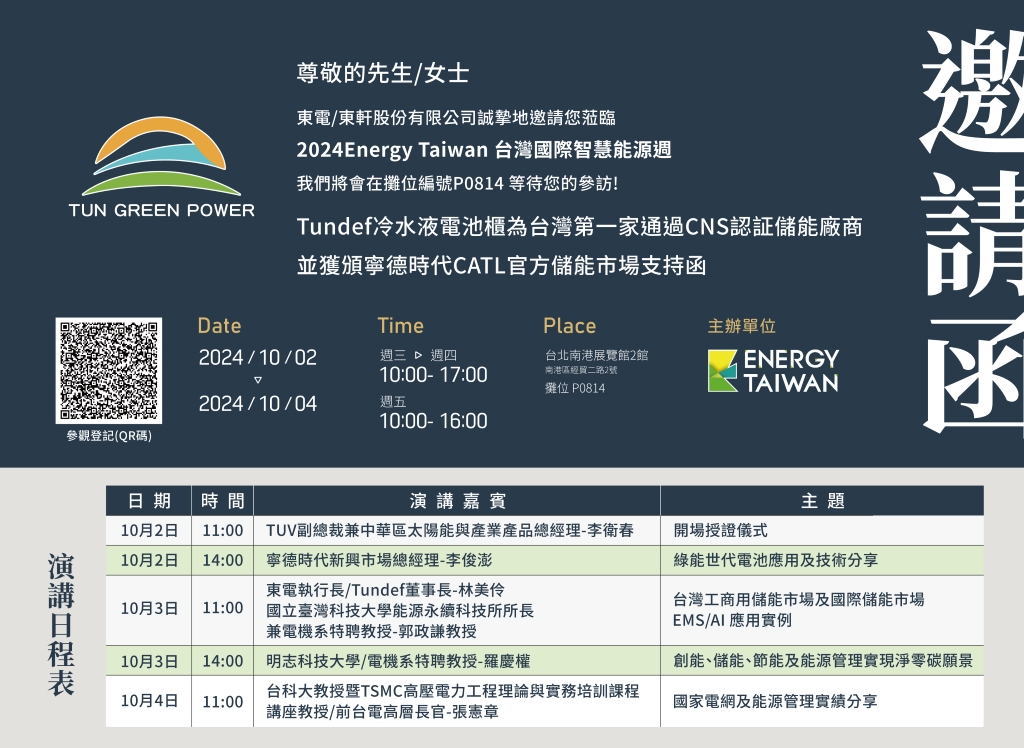Click the topic 綠能世代電池應用及技術分享
The image size is (1024, 748).
[x=775, y=560]
